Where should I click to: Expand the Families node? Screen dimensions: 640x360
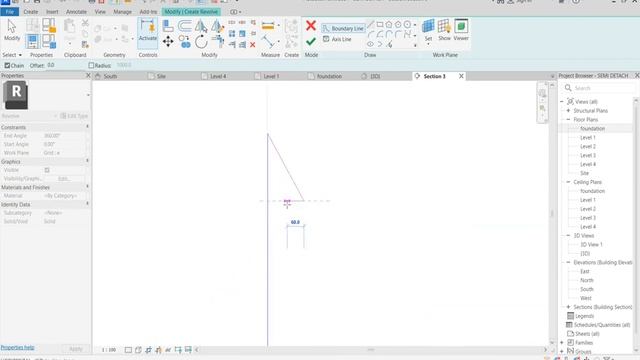click(x=562, y=342)
